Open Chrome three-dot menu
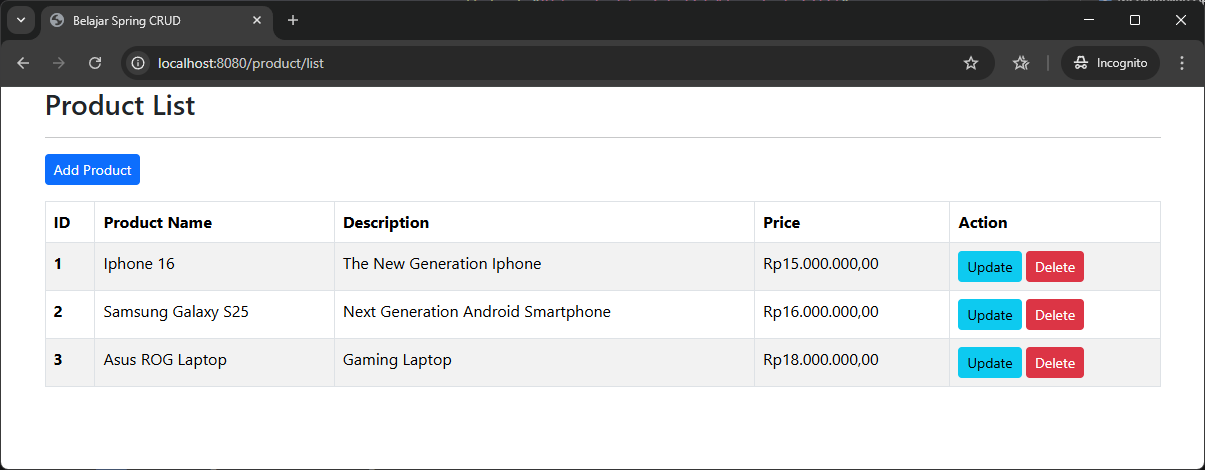This screenshot has height=470, width=1205. point(1181,63)
